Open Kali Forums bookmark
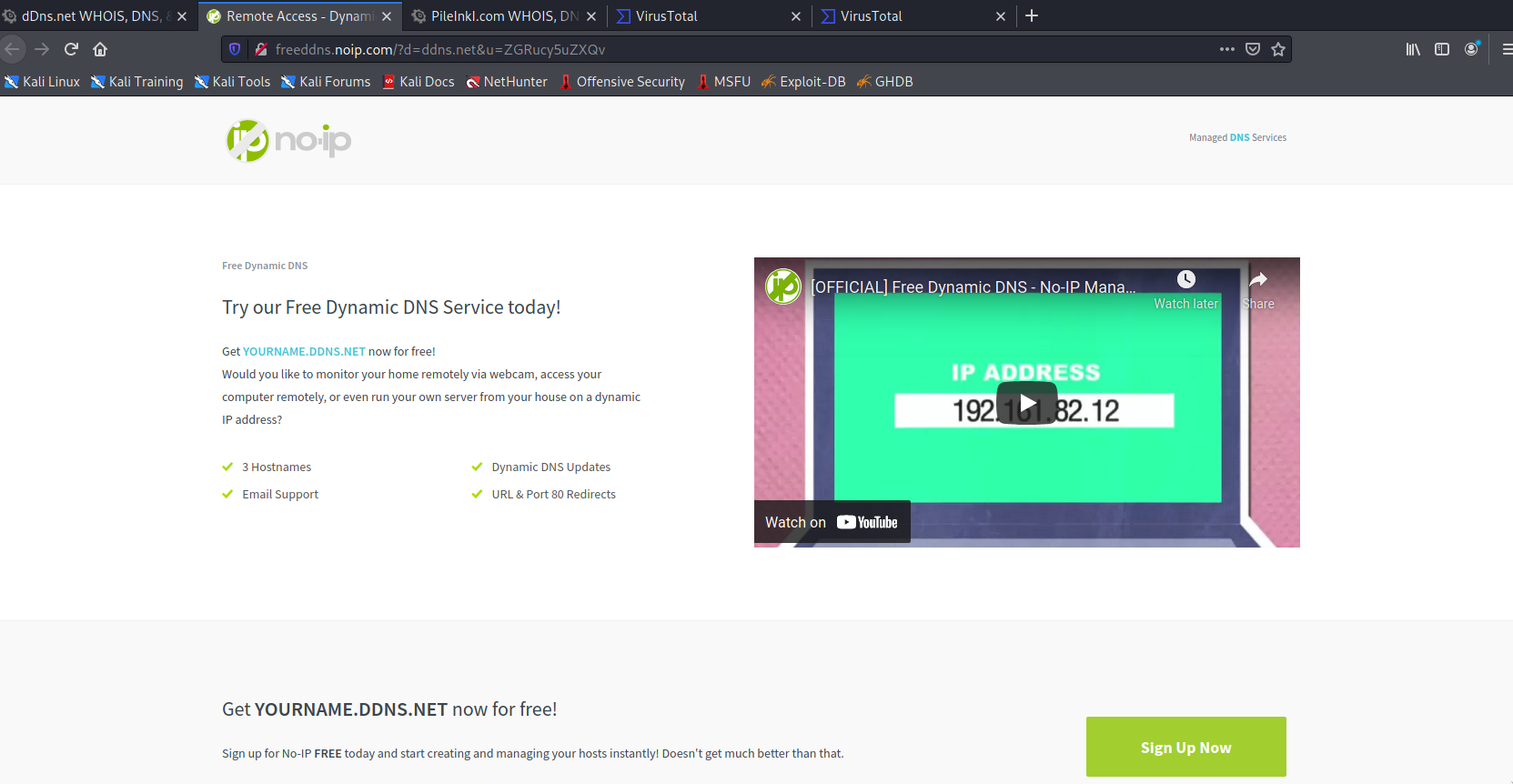Viewport: 1513px width, 784px height. 326,82
